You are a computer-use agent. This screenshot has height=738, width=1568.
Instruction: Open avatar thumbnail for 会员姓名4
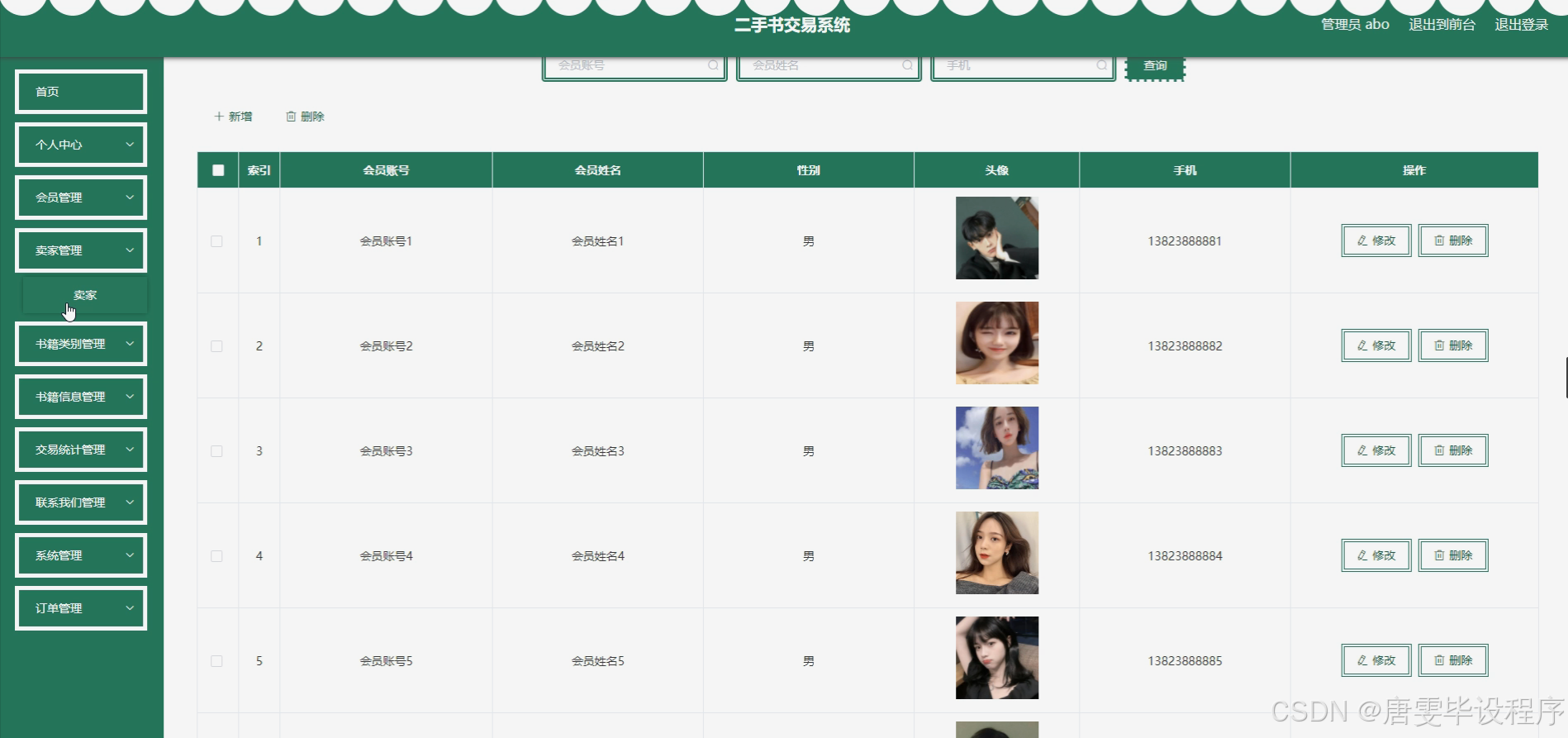(997, 553)
